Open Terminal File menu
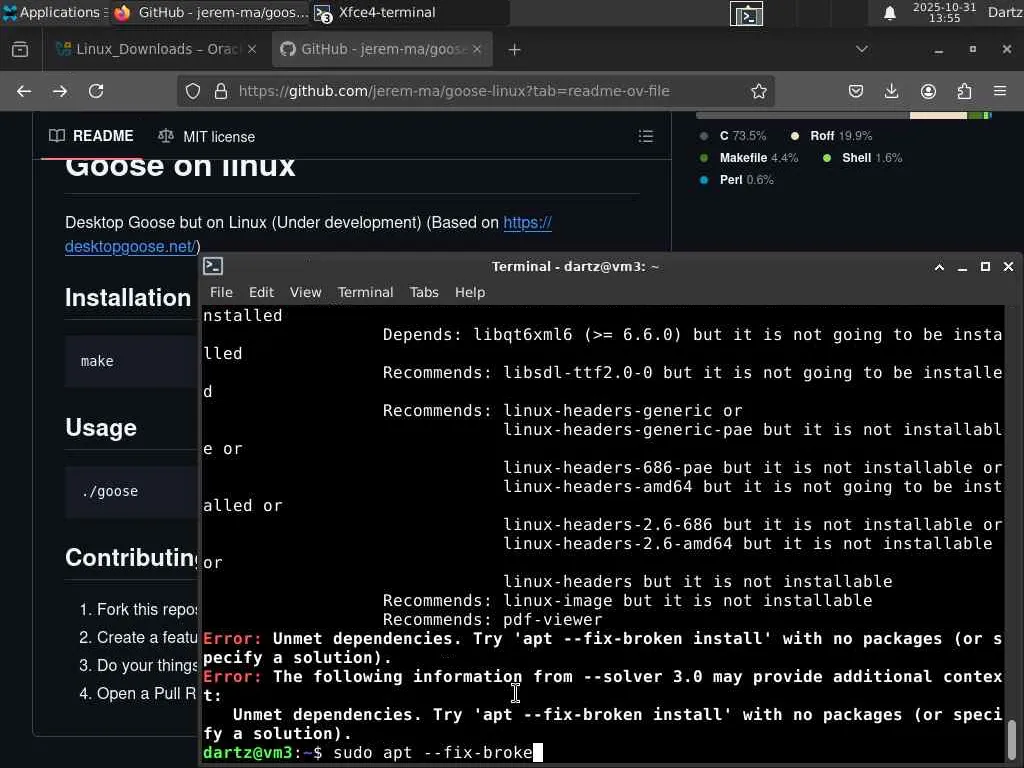This screenshot has width=1024, height=768. click(x=221, y=292)
